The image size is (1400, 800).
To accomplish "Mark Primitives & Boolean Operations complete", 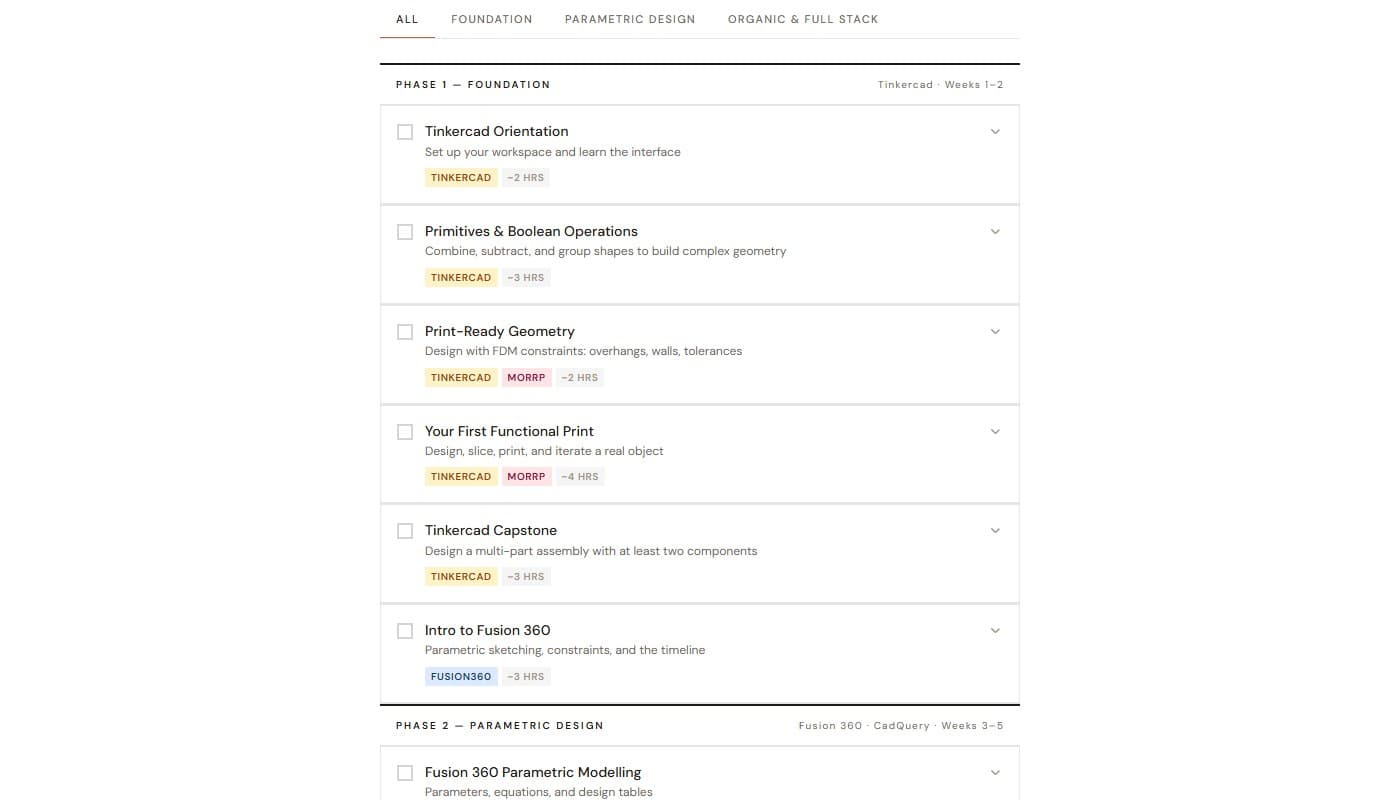I will (405, 232).
